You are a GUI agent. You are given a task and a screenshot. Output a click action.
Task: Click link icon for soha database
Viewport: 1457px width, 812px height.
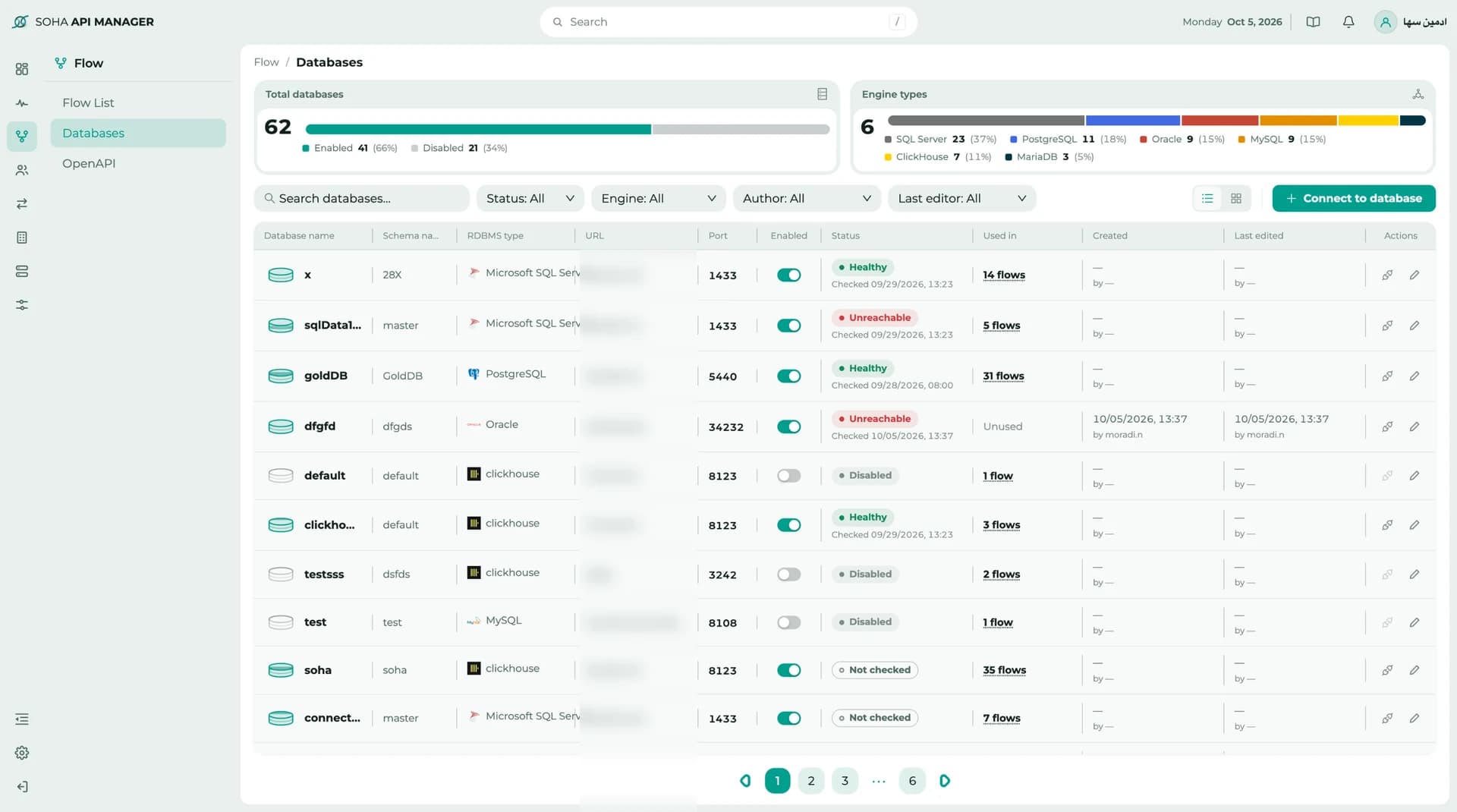tap(1387, 671)
